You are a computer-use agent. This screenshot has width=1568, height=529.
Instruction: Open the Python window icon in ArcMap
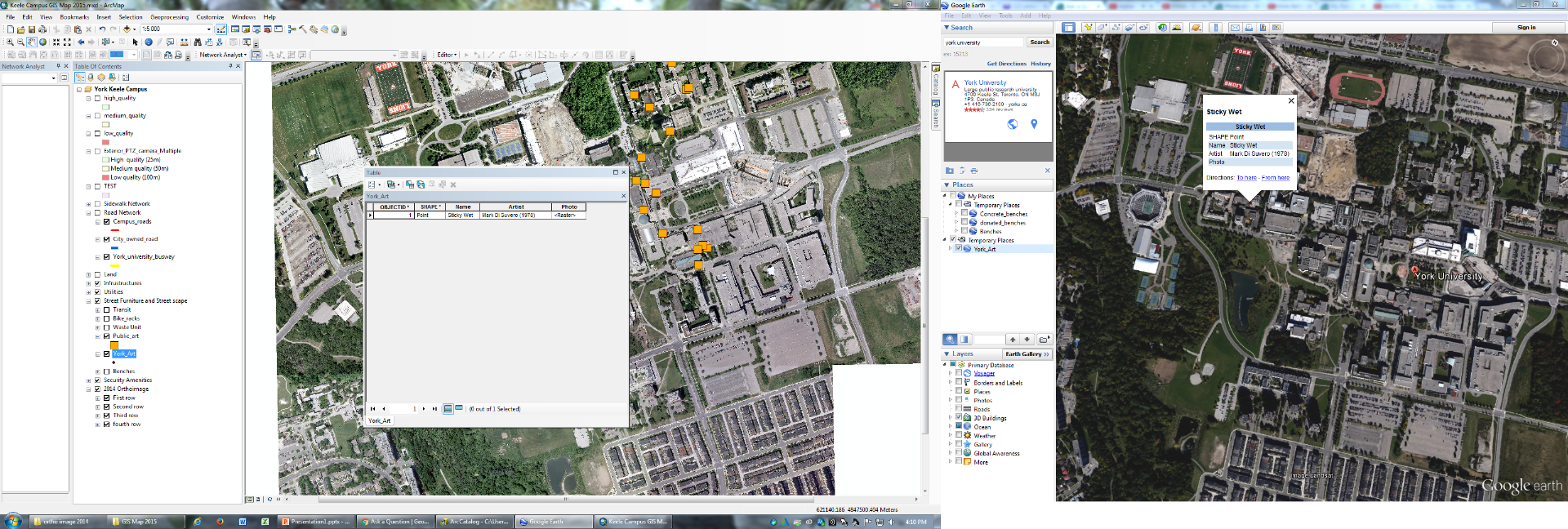pos(278,29)
